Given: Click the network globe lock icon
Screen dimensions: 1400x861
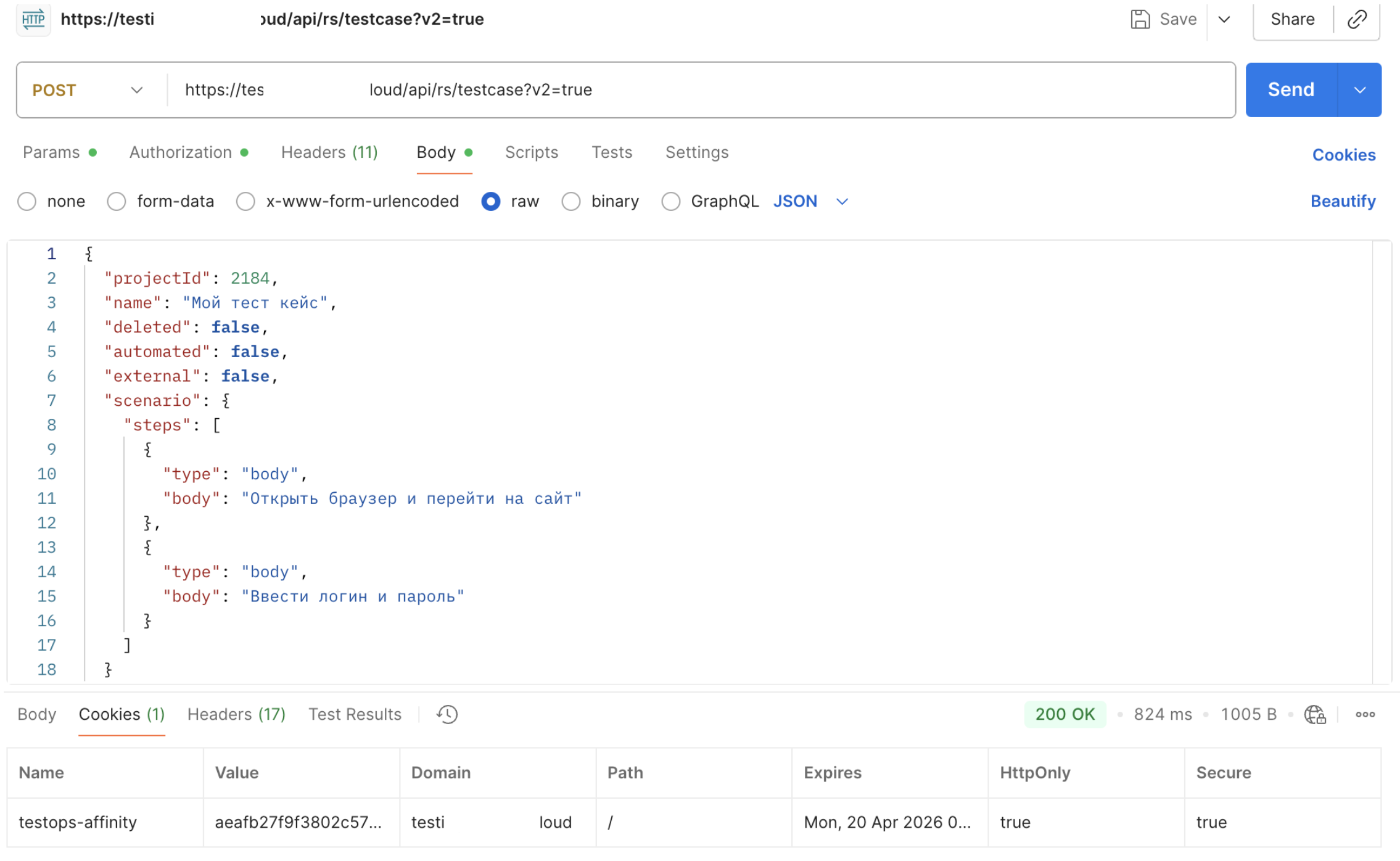Looking at the screenshot, I should point(1315,714).
